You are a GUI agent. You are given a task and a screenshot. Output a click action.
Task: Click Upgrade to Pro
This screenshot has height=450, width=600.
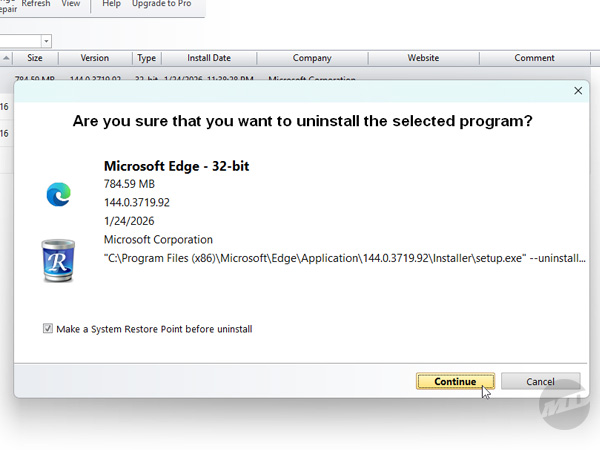[x=162, y=4]
